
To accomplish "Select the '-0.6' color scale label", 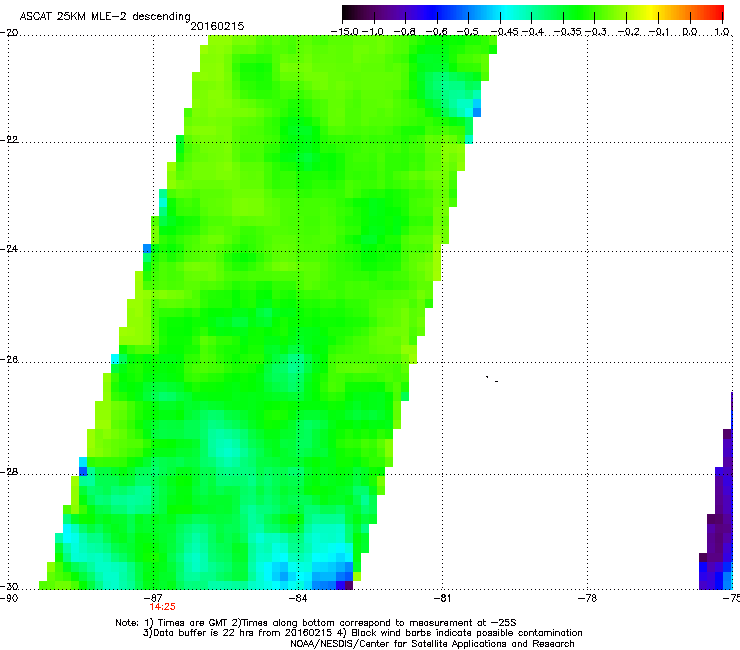I will coord(437,32).
